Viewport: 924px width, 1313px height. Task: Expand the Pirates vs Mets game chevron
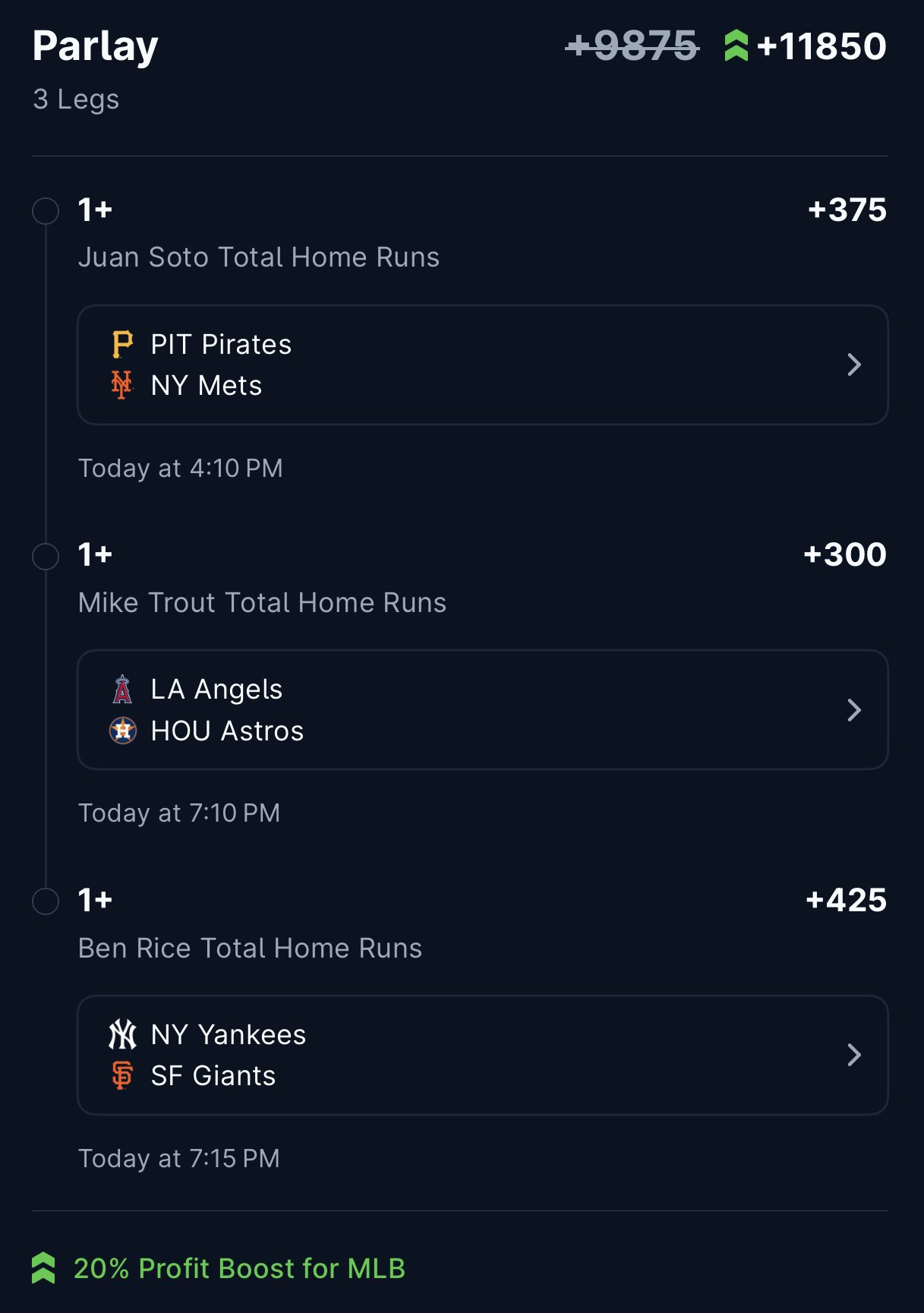tap(854, 365)
